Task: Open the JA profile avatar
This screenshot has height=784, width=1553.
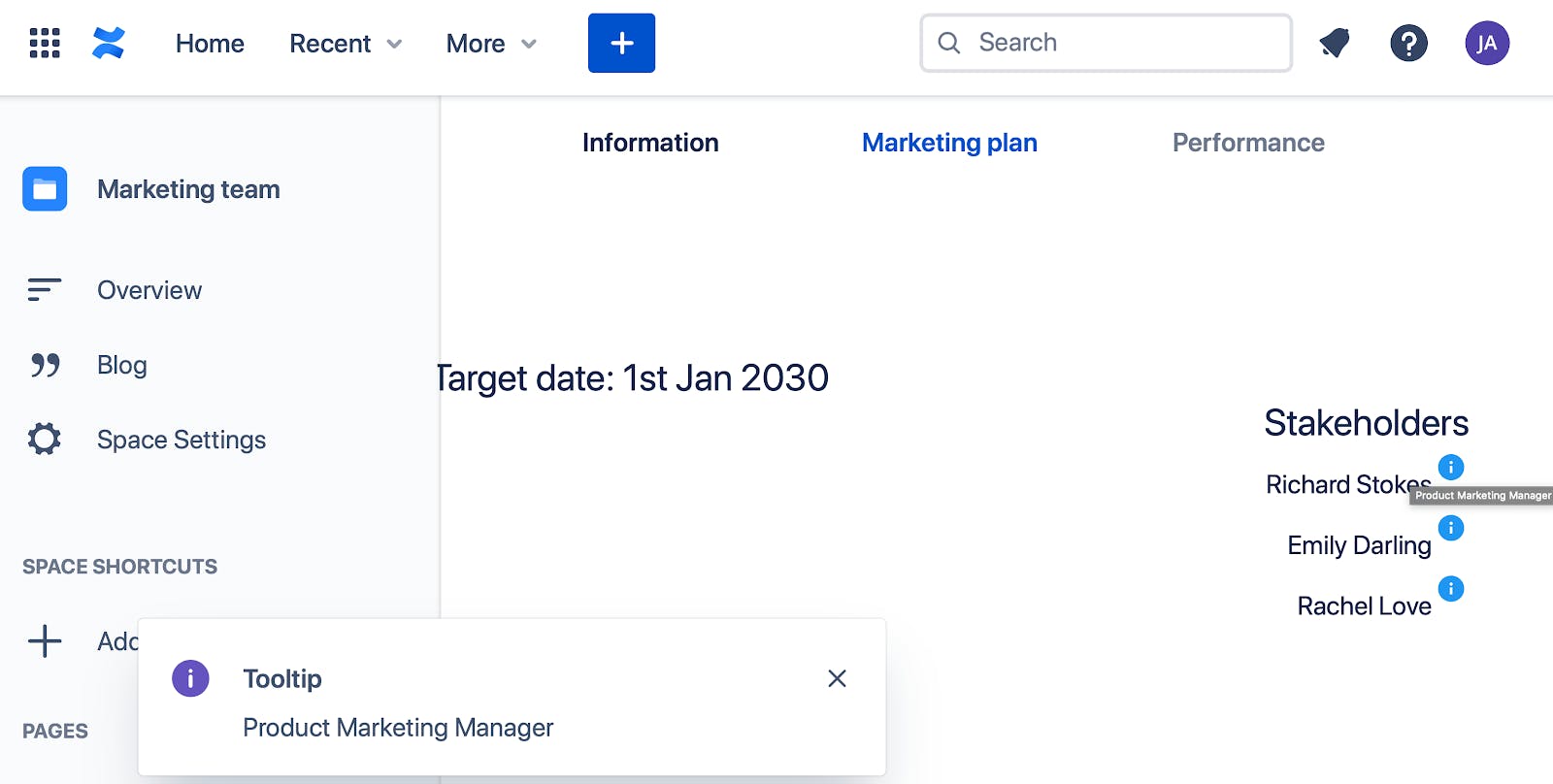Action: pos(1487,44)
